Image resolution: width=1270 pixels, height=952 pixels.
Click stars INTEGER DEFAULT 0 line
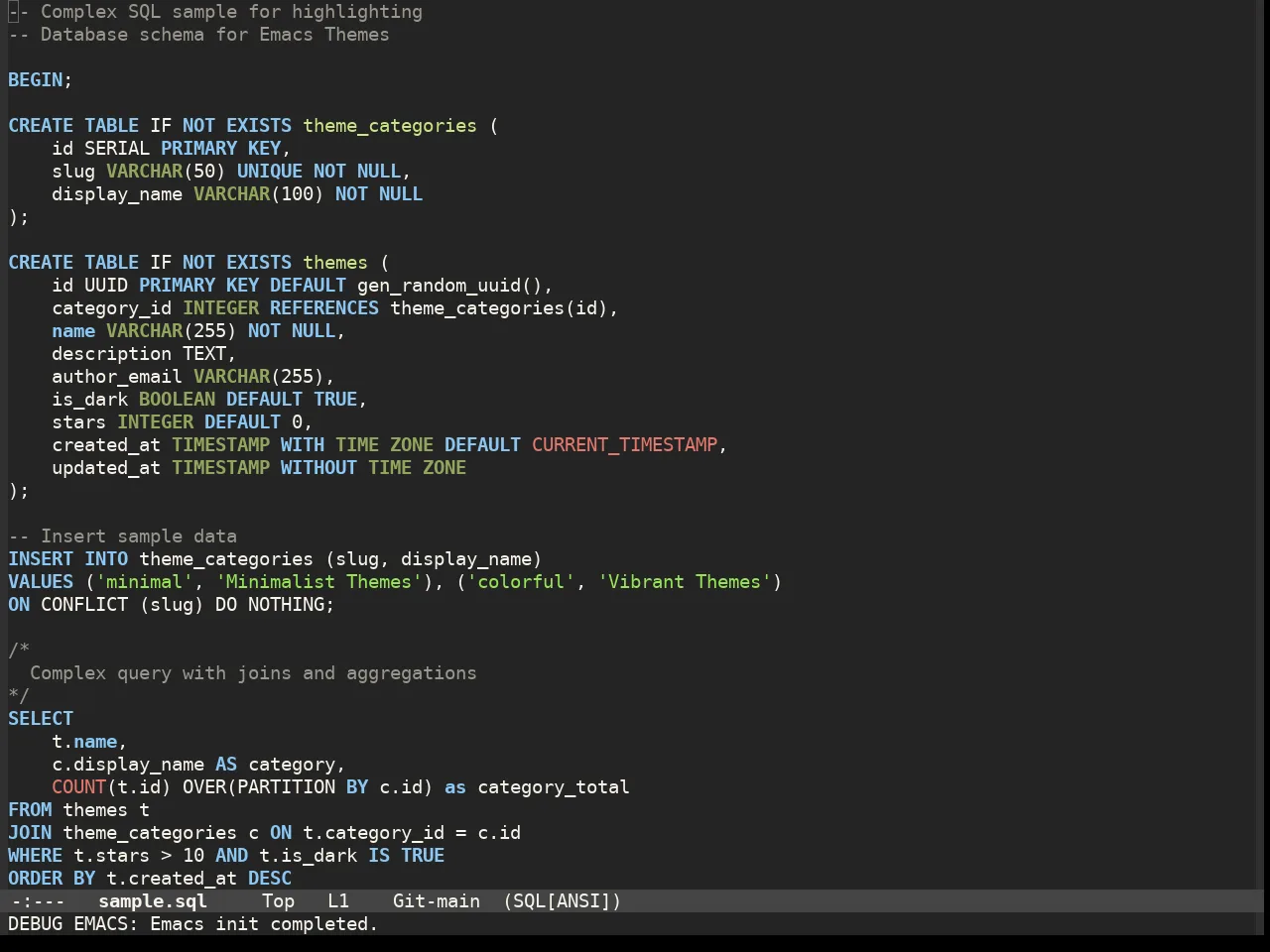click(x=183, y=422)
